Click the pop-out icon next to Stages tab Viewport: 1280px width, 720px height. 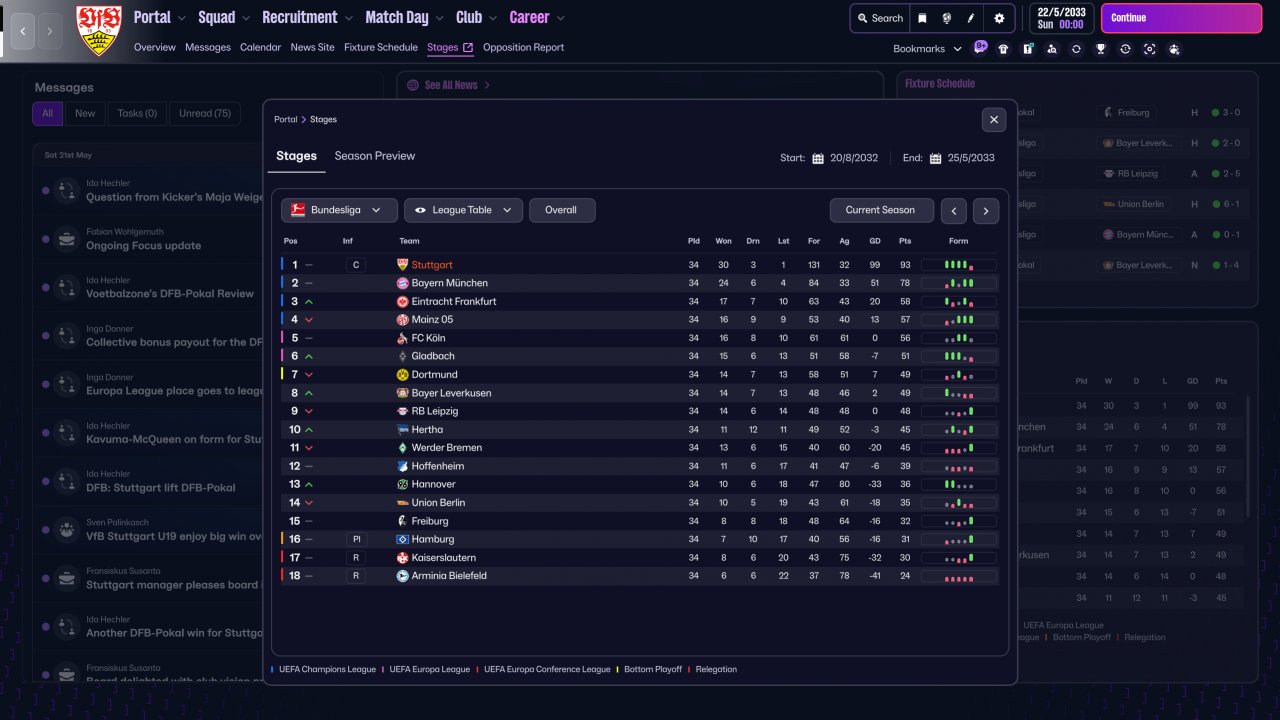[x=468, y=47]
